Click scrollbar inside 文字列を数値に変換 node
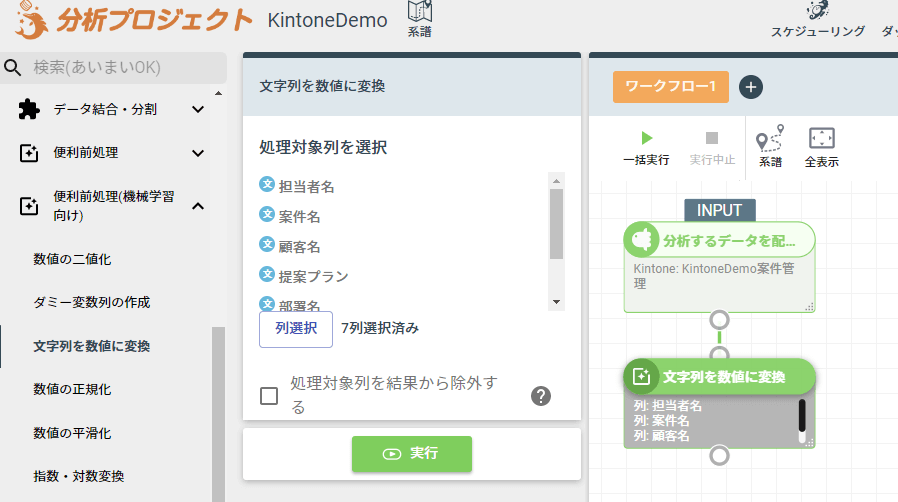The width and height of the screenshot is (898, 502). [x=802, y=416]
